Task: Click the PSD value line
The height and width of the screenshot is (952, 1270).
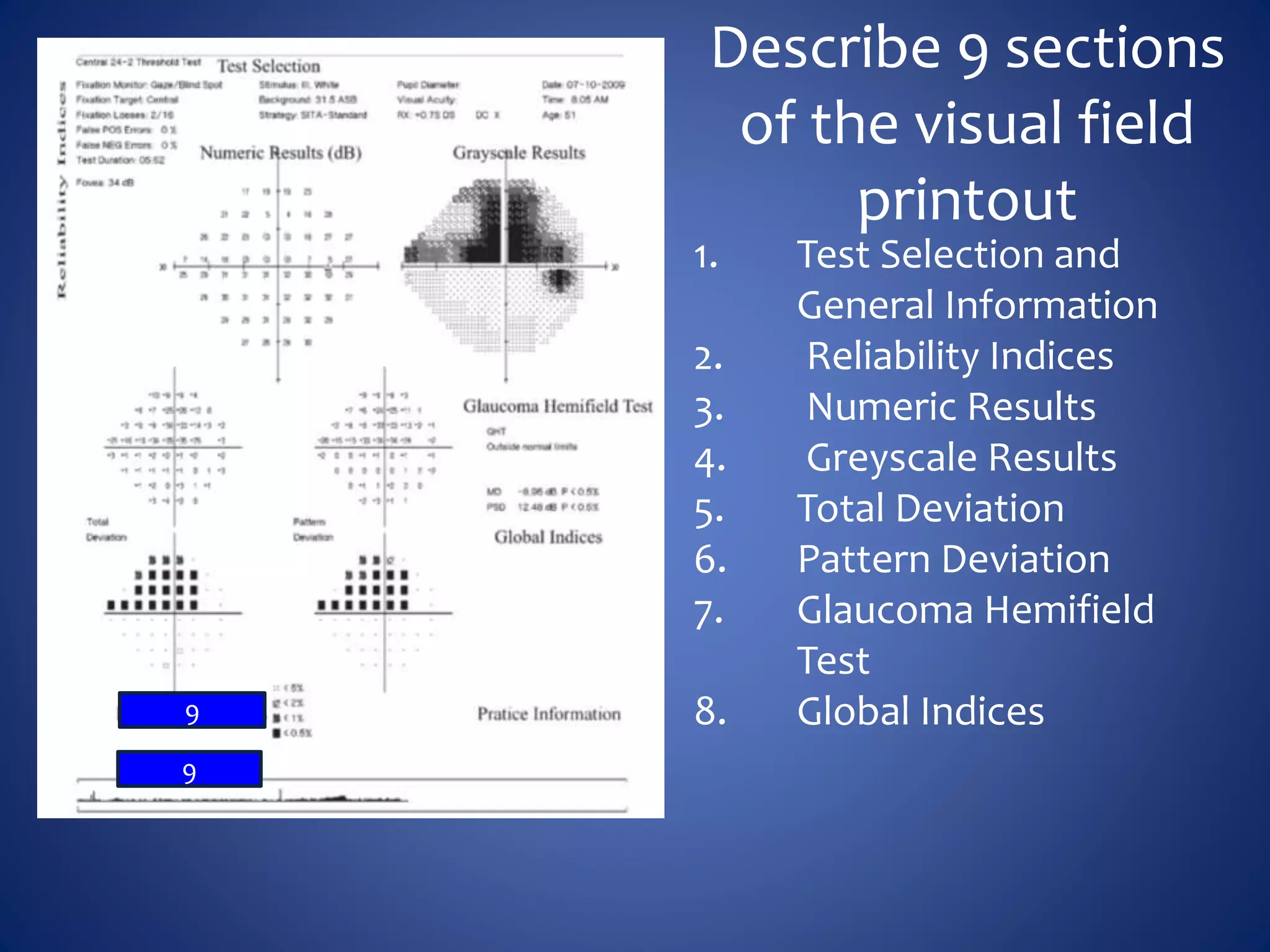Action: tap(543, 508)
